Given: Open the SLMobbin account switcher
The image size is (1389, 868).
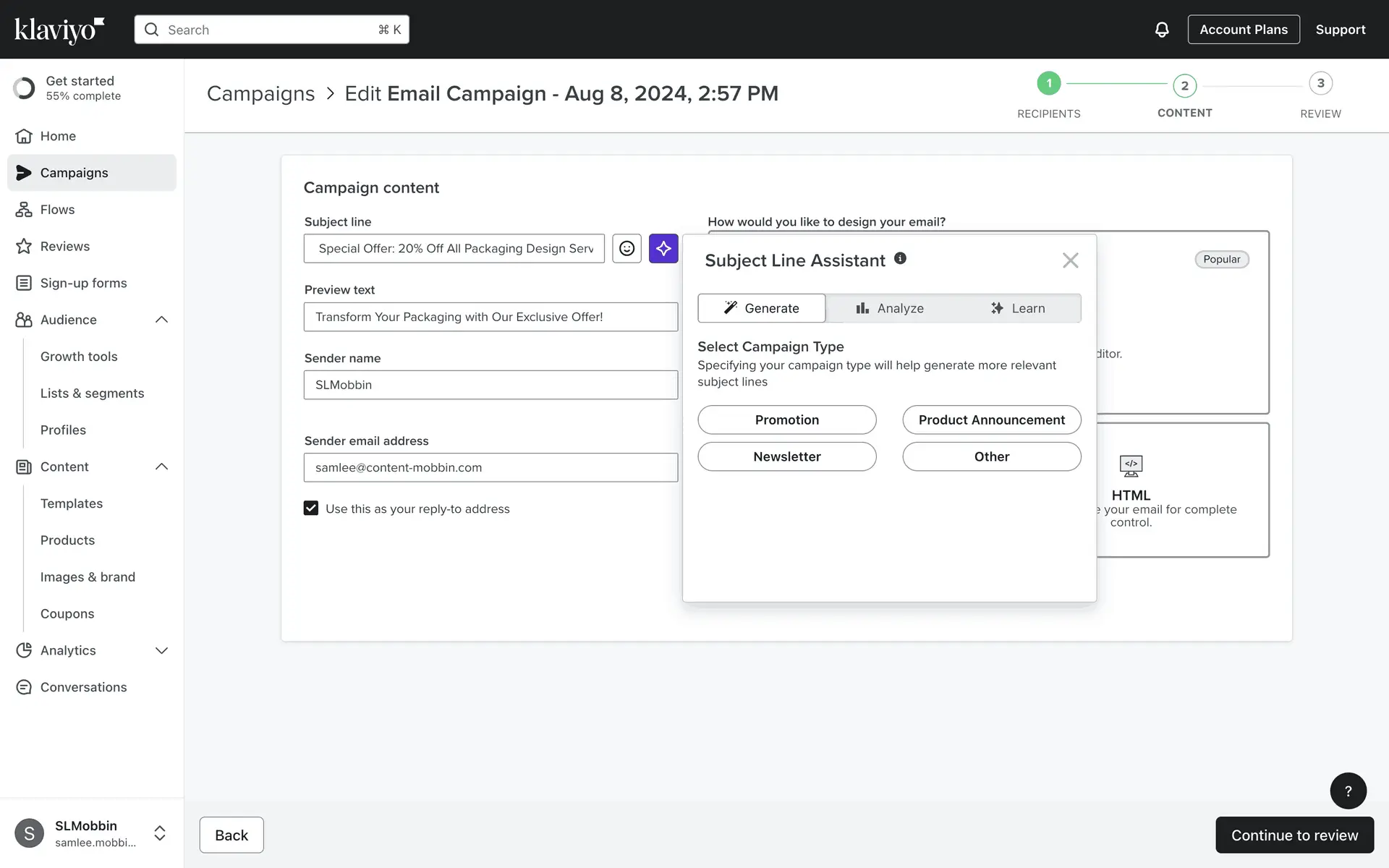Looking at the screenshot, I should (x=160, y=833).
